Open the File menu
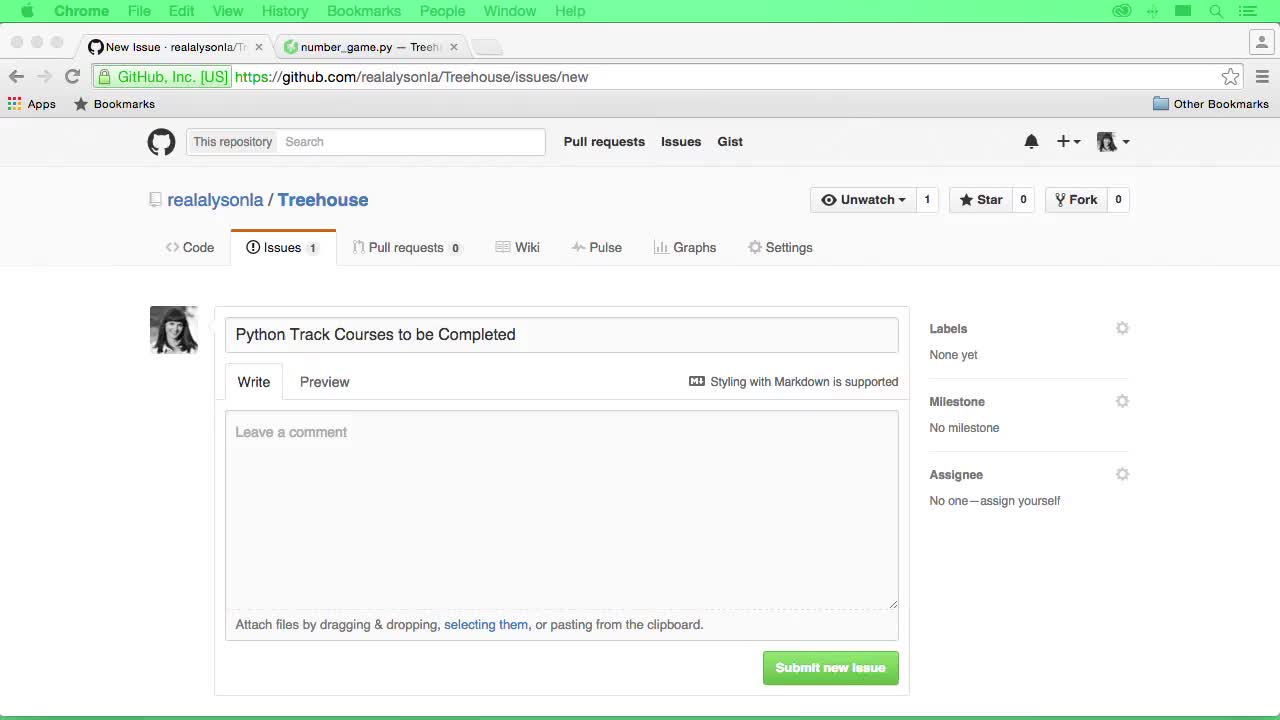 point(139,11)
